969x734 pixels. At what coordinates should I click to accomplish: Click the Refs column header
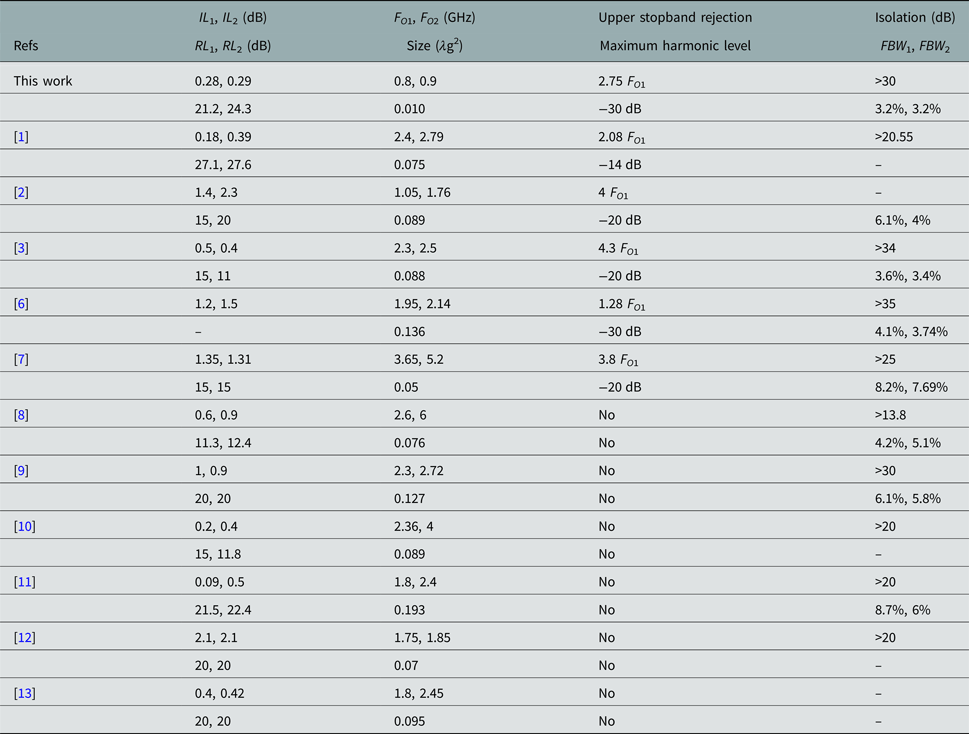tap(26, 45)
